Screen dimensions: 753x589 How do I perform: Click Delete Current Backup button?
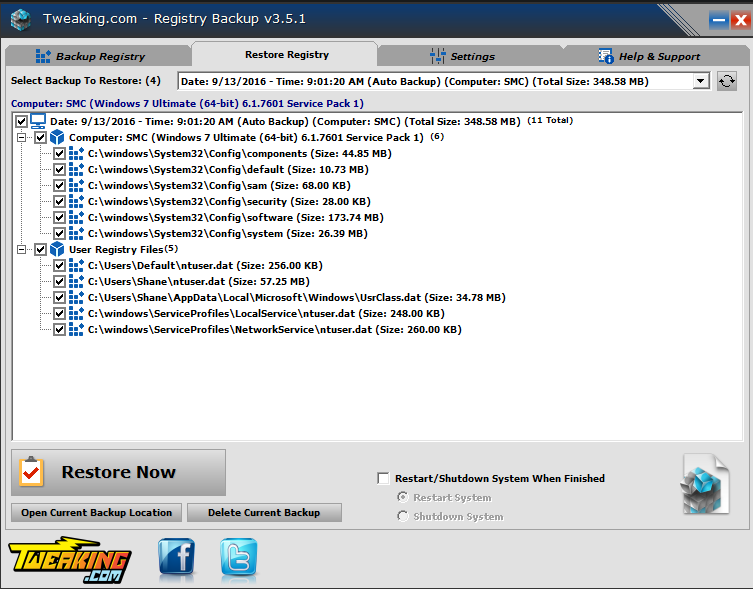[x=264, y=513]
